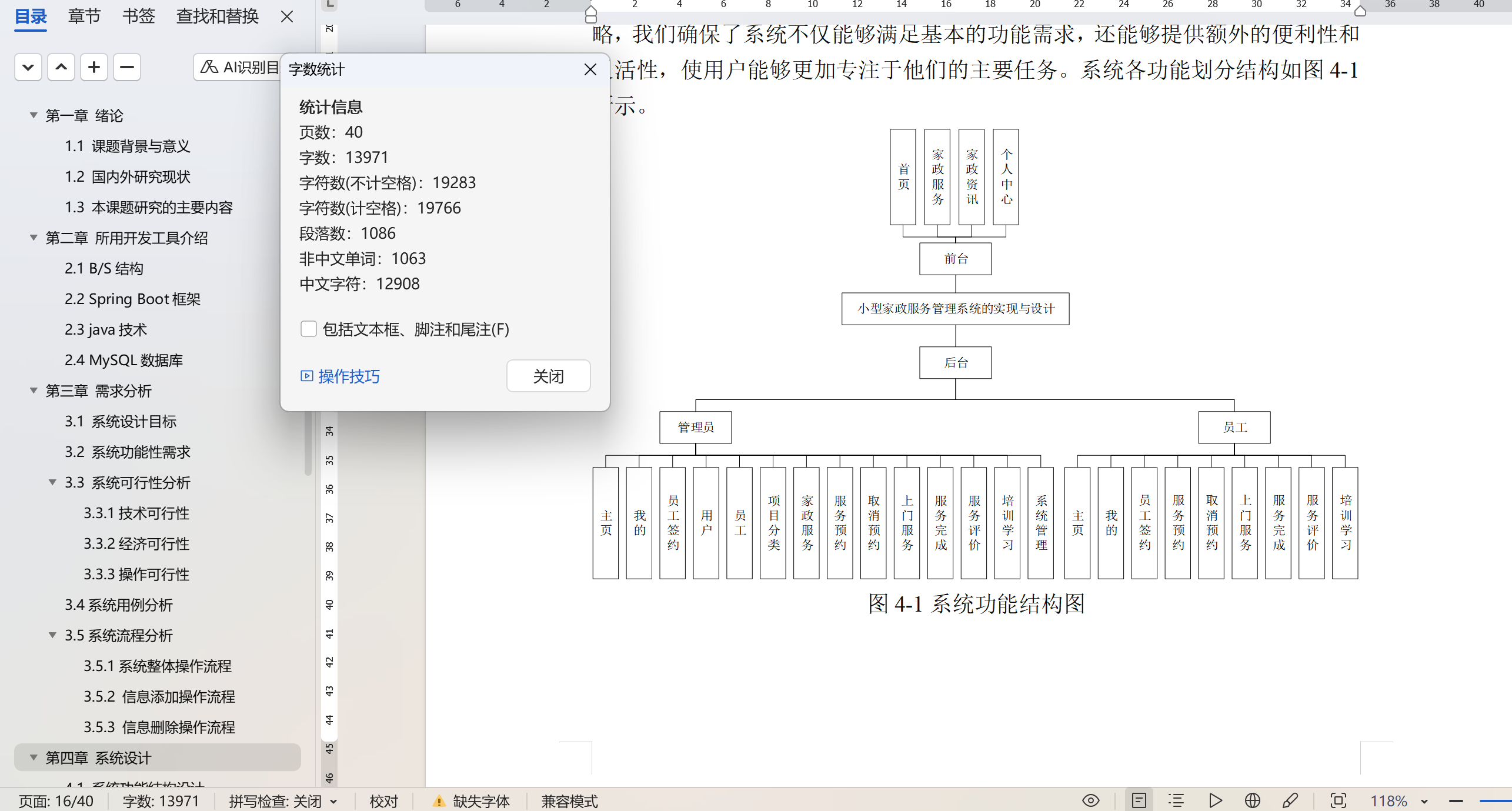Image resolution: width=1512 pixels, height=811 pixels.
Task: Collapse the 第一章 绪论 tree node
Action: [x=34, y=115]
